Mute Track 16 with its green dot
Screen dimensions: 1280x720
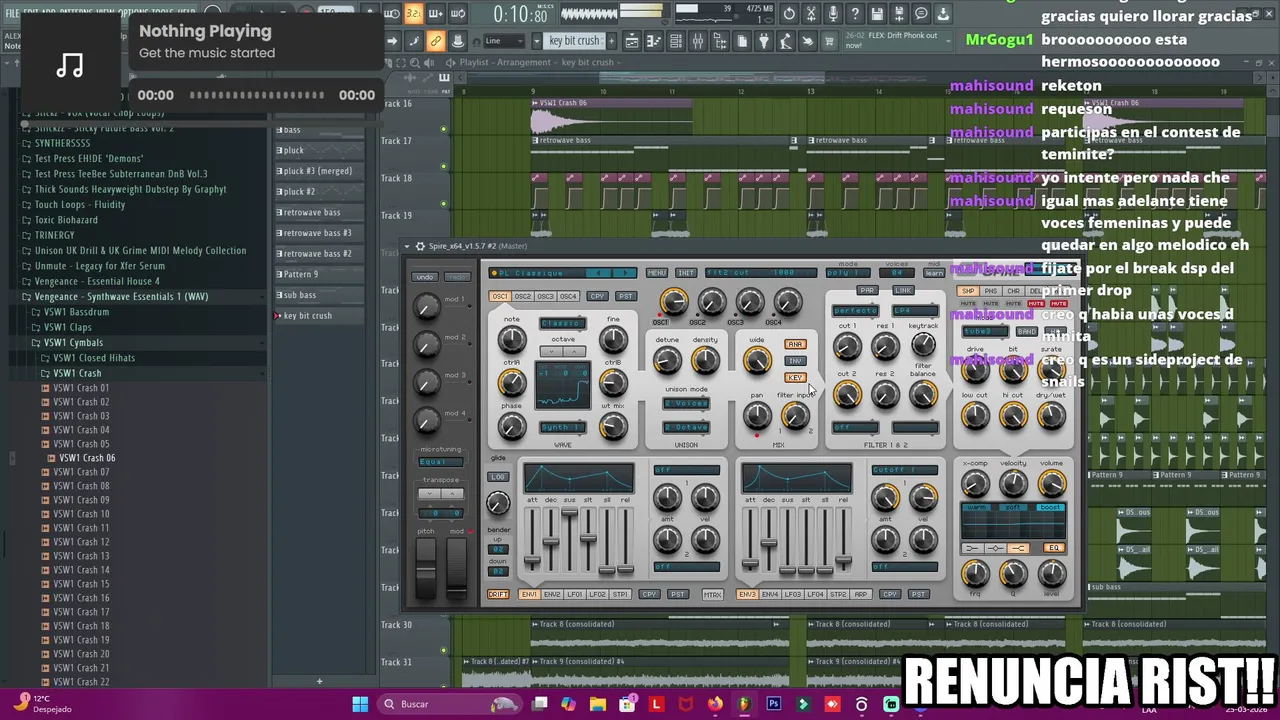coord(443,129)
